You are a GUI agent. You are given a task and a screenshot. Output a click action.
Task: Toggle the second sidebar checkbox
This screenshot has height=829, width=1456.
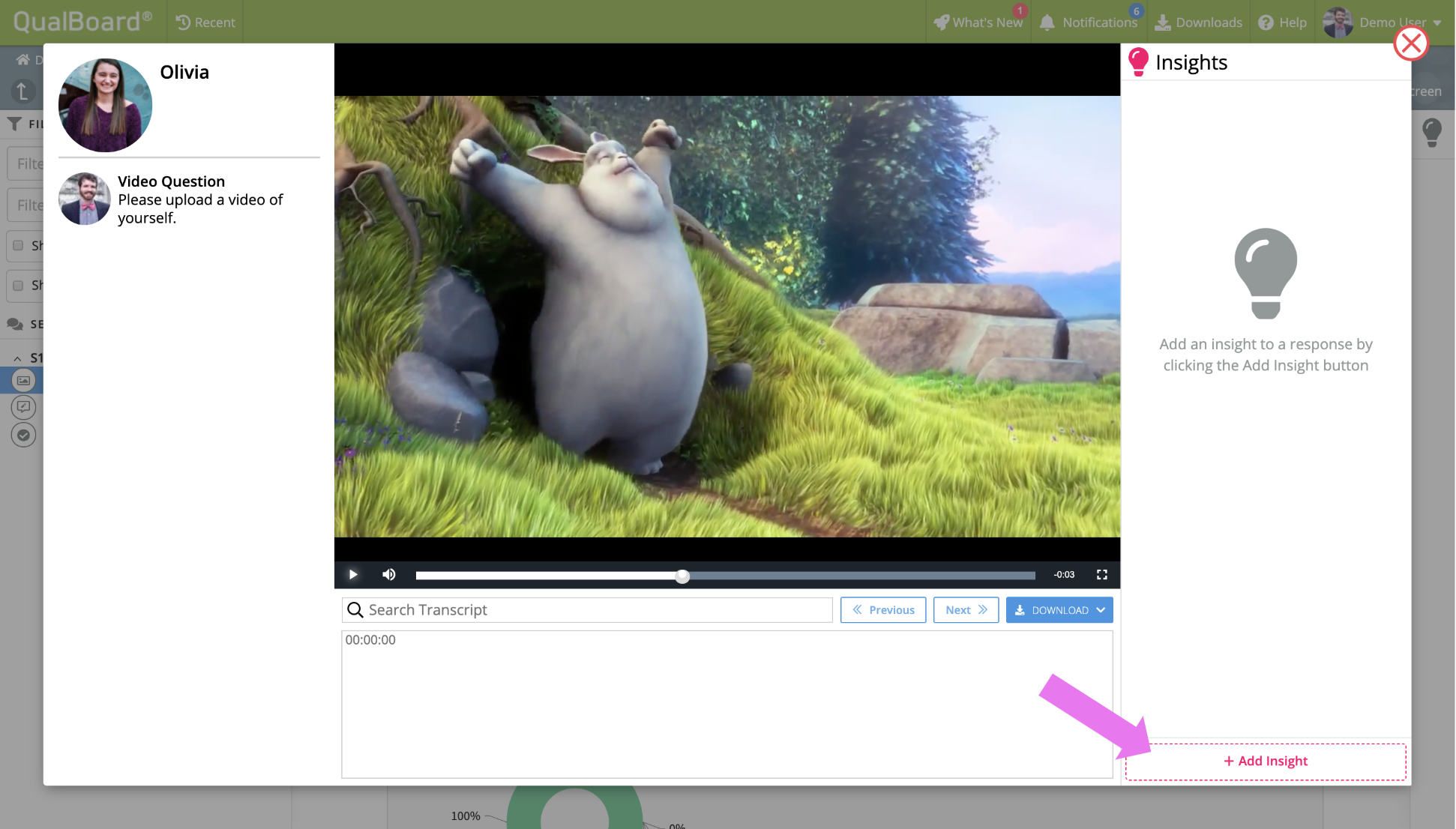pos(18,286)
